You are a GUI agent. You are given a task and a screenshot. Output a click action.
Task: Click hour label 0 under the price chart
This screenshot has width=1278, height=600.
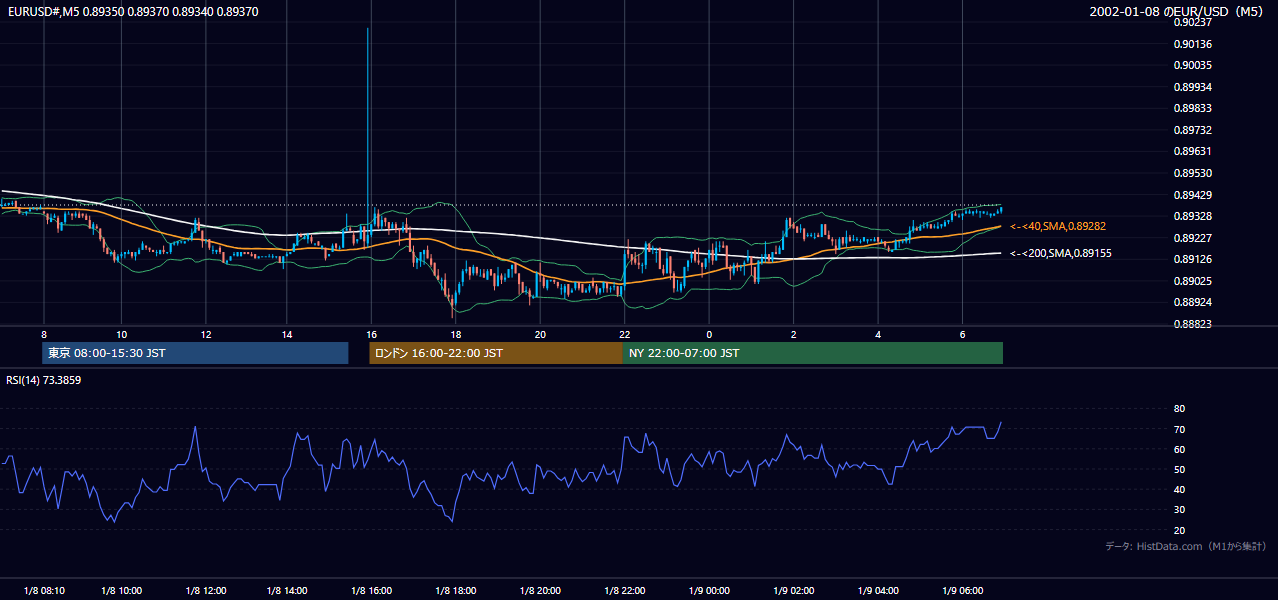pyautogui.click(x=709, y=334)
